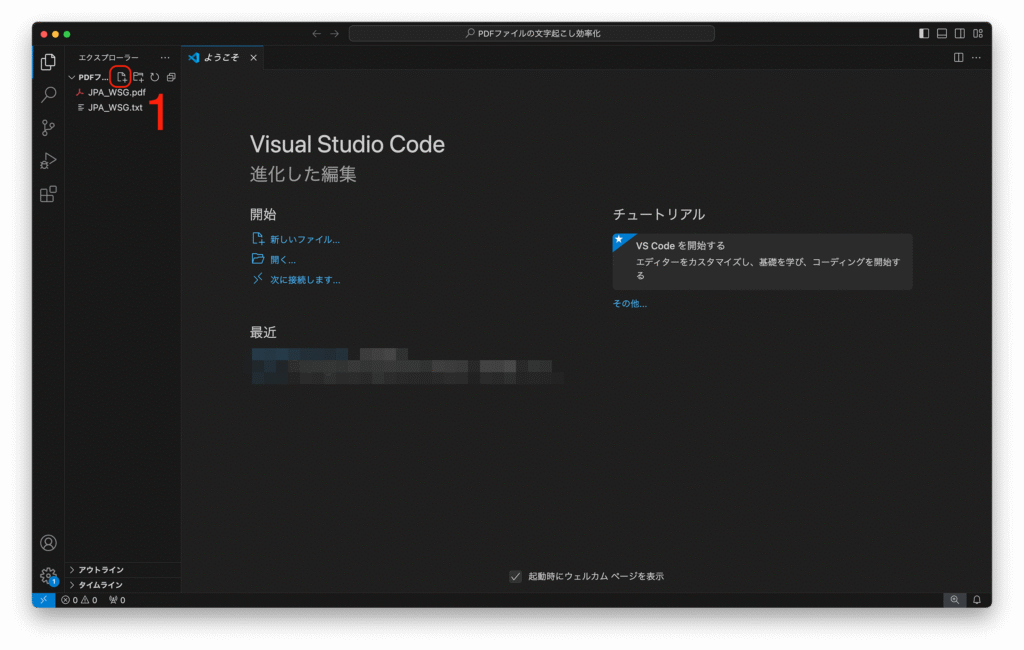Click the command center search box
This screenshot has height=650, width=1024.
[x=532, y=33]
